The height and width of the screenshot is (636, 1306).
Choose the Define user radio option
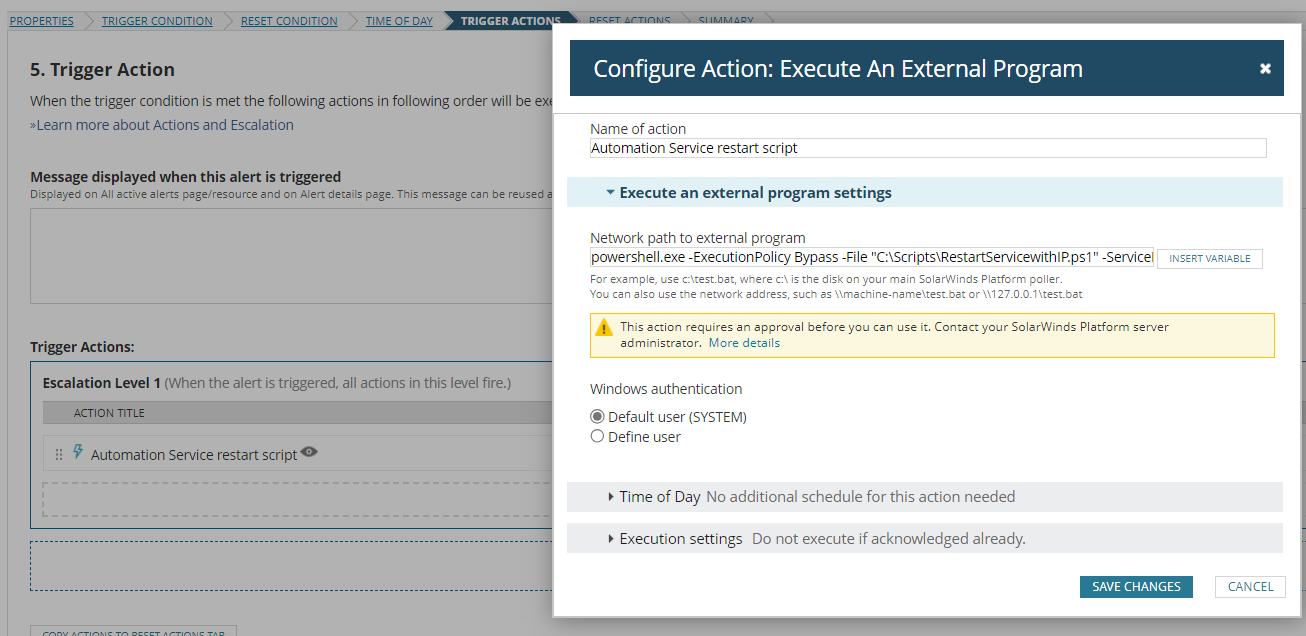(598, 437)
